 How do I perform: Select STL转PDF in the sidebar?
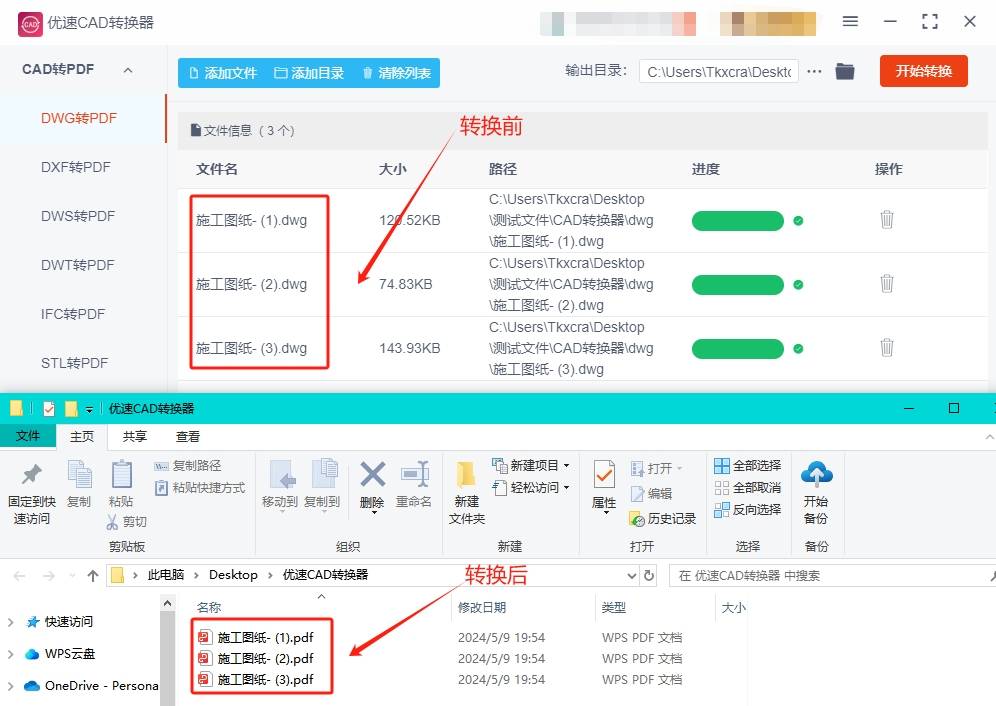[x=74, y=363]
